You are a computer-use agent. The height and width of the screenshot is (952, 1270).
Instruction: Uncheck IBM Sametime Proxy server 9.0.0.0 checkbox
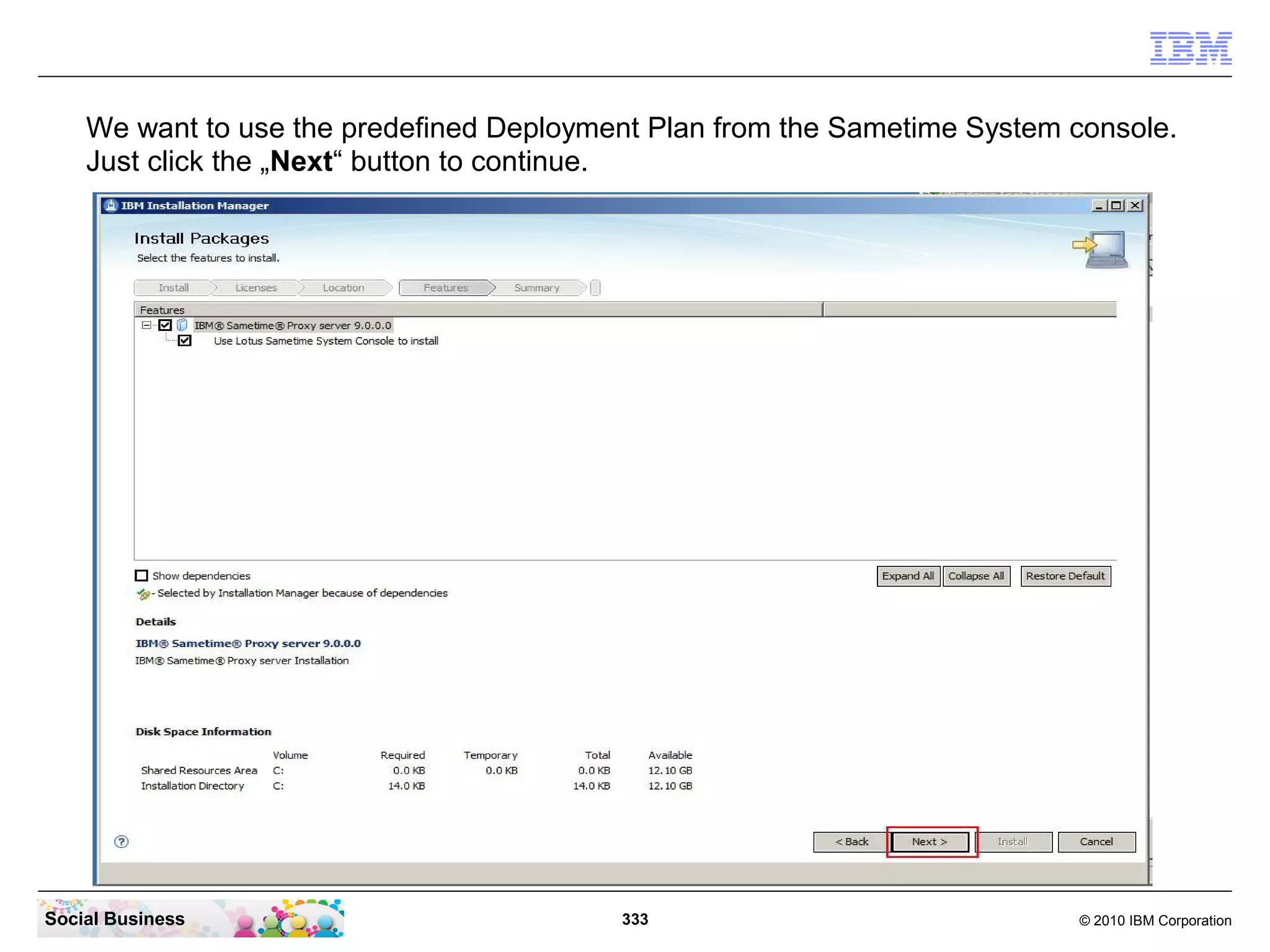click(x=165, y=325)
